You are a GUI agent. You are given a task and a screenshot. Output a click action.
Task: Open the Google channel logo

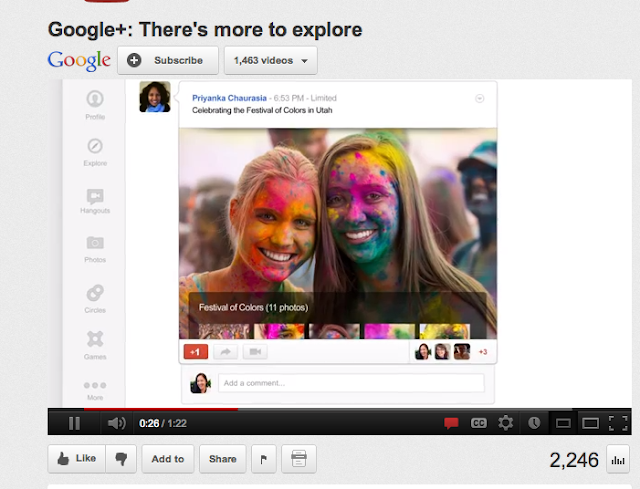pyautogui.click(x=79, y=60)
